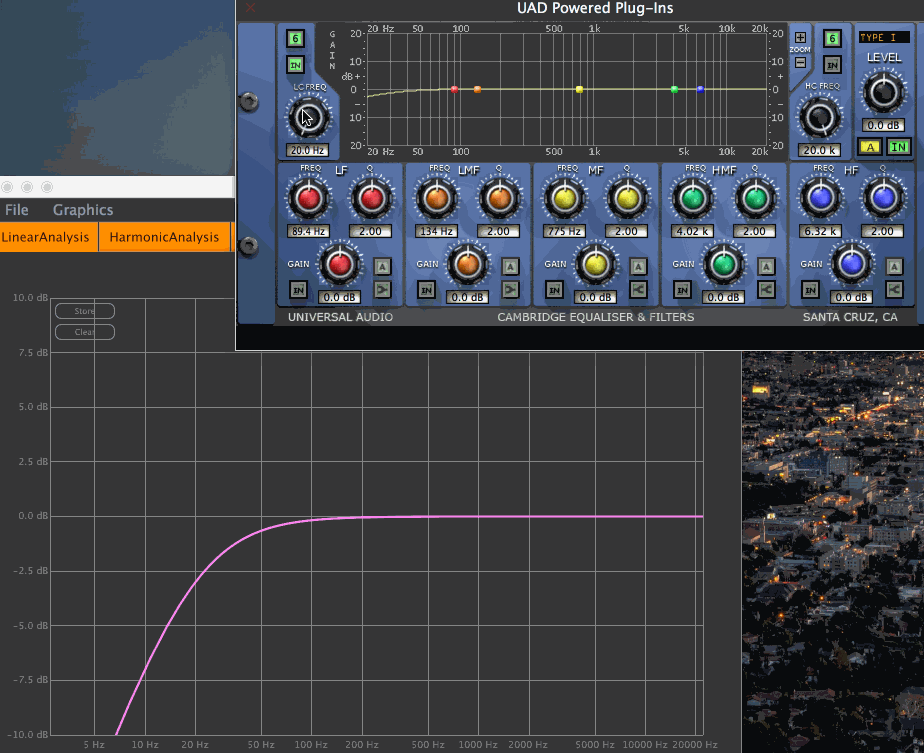Image resolution: width=924 pixels, height=753 pixels.
Task: Click the yellow MF node on EQ graph
Action: point(579,90)
